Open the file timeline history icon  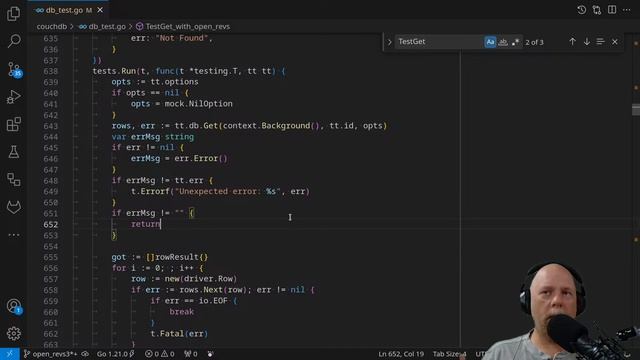click(581, 10)
